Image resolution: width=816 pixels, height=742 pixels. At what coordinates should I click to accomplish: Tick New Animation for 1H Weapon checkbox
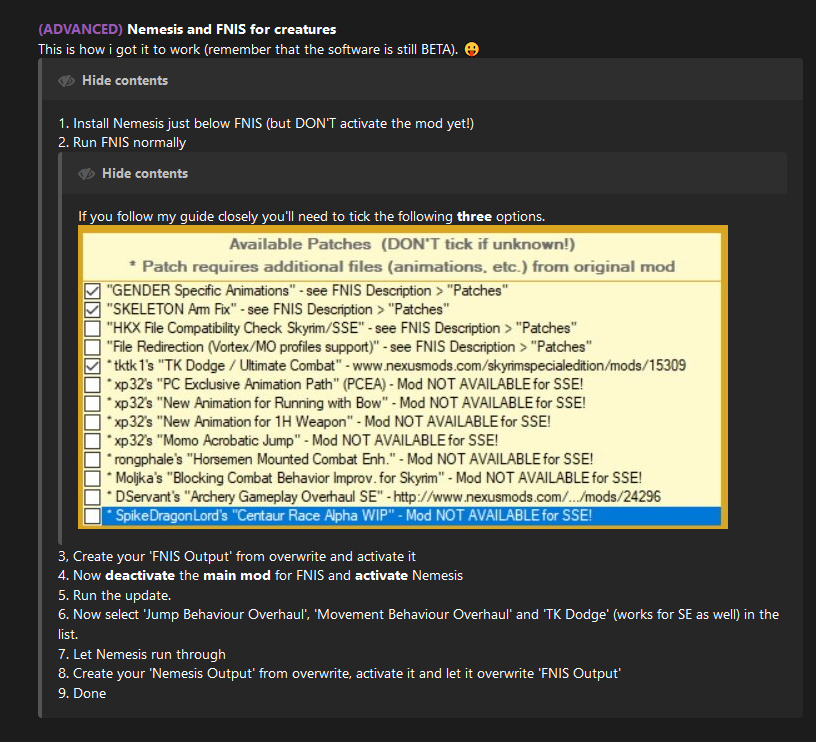tap(93, 422)
